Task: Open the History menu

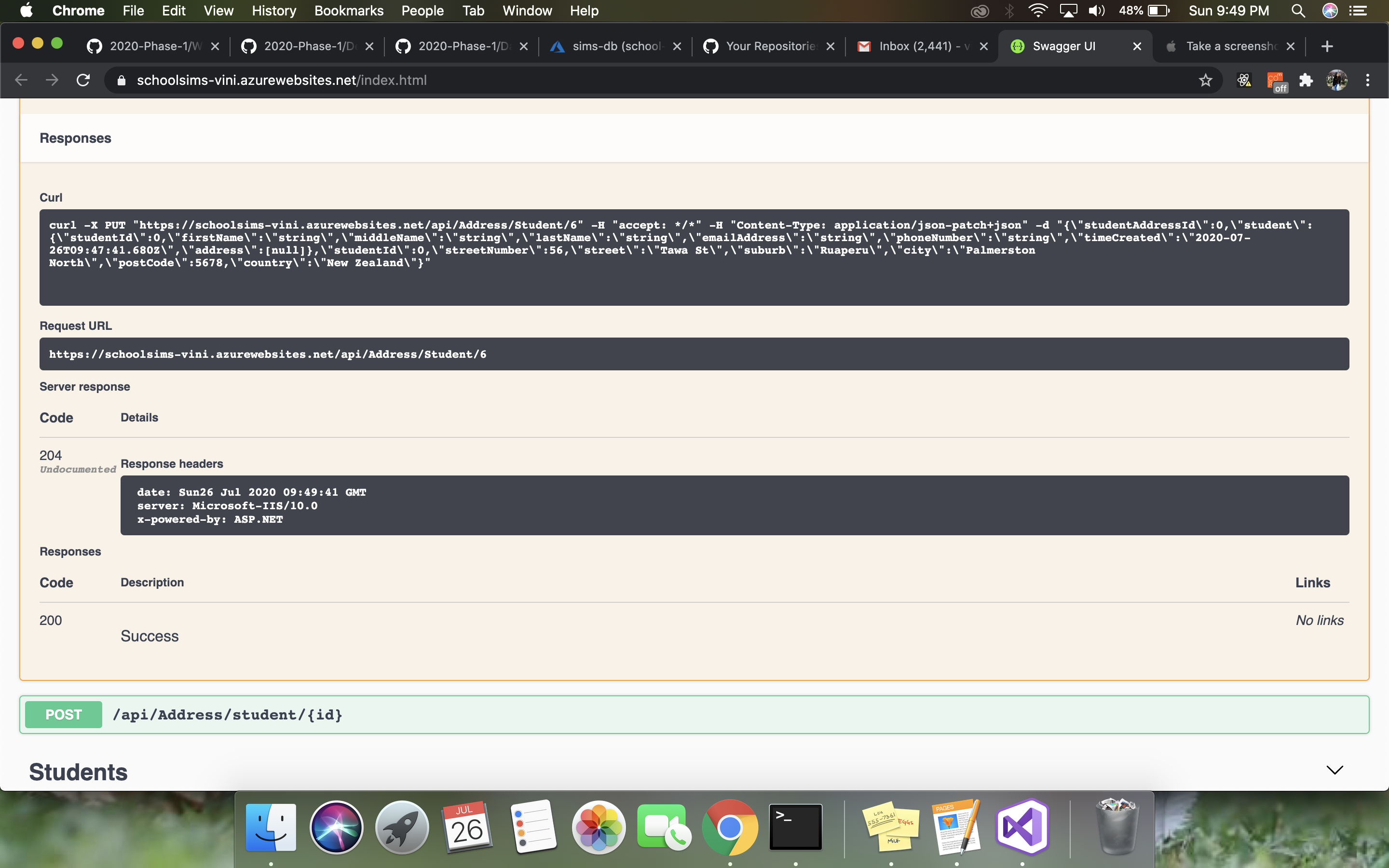Action: point(274,11)
